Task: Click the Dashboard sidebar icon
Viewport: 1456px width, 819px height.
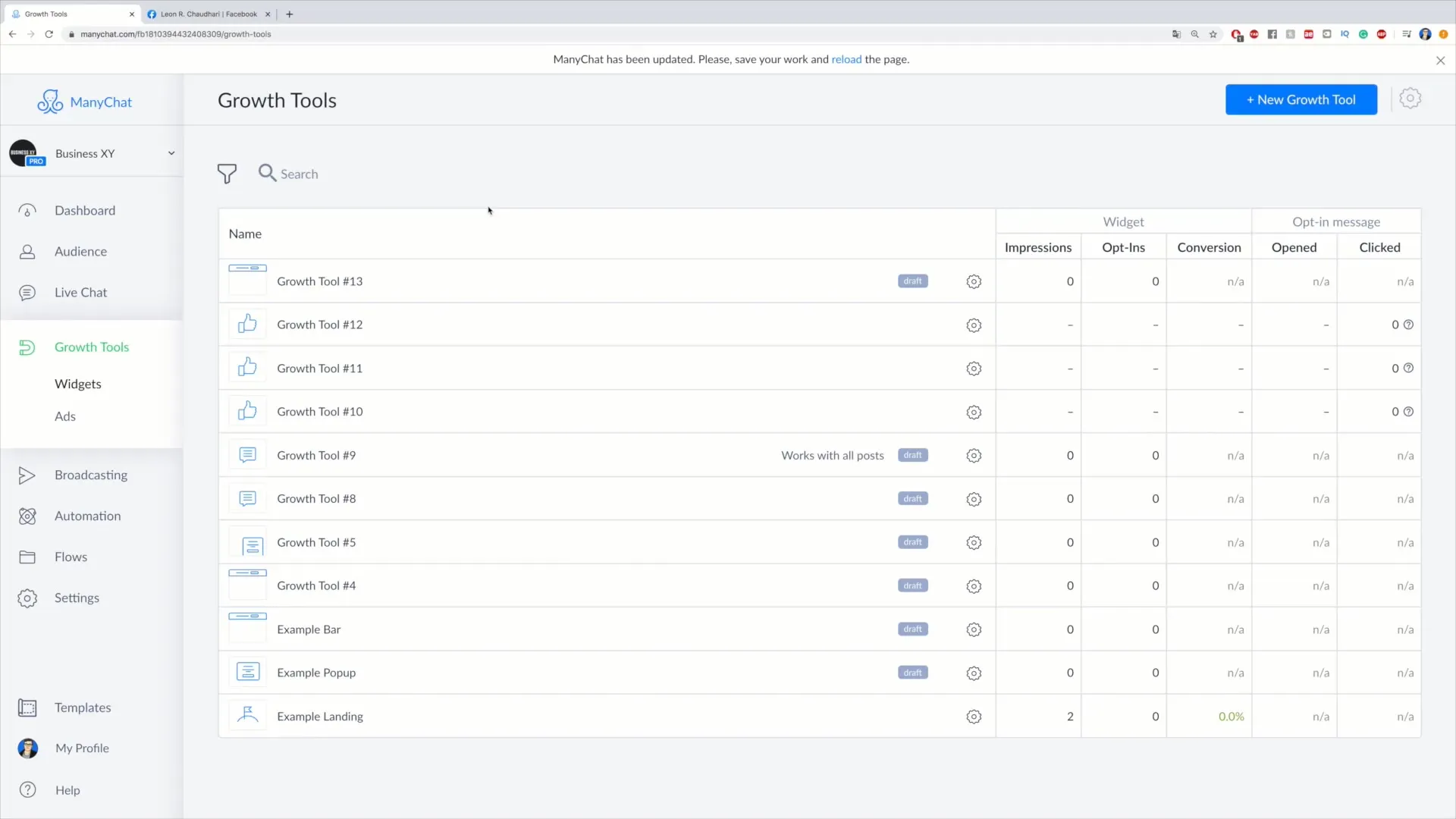Action: [26, 210]
